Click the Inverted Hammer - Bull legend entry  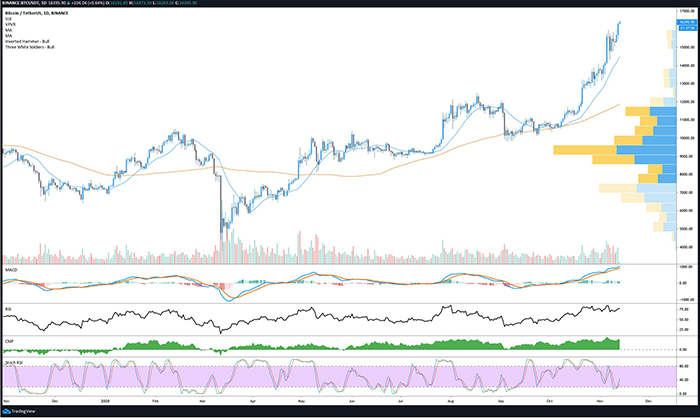[26, 42]
